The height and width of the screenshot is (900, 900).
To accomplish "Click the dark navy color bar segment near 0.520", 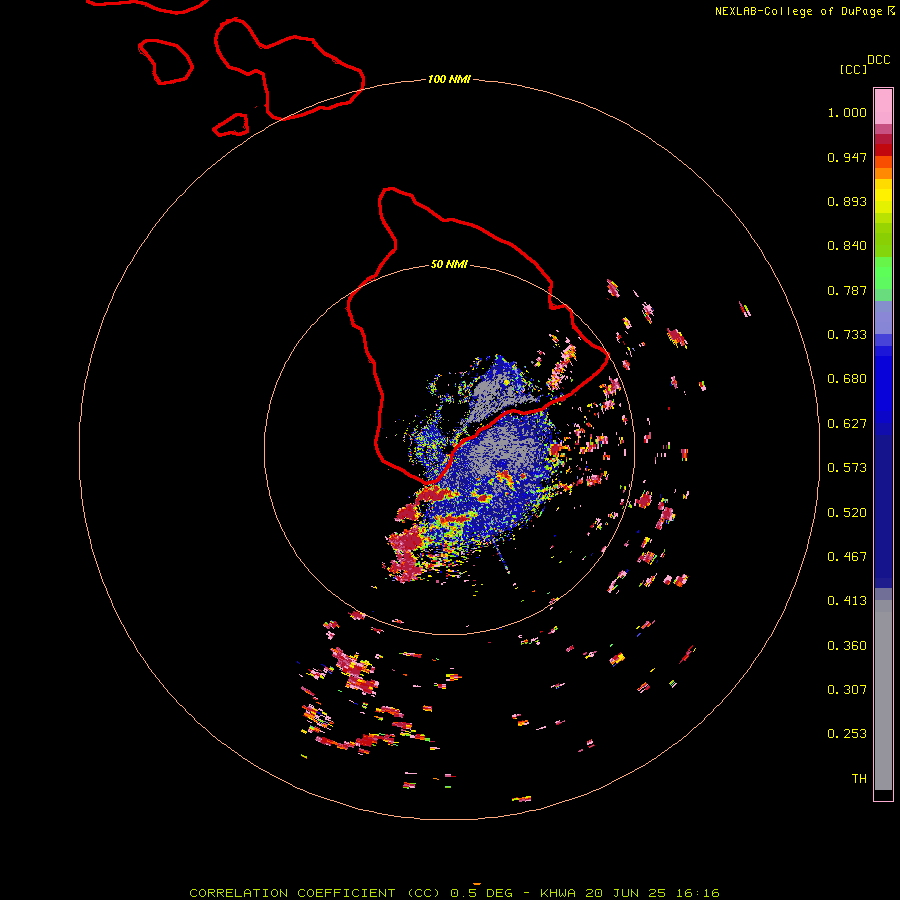I will pyautogui.click(x=883, y=505).
